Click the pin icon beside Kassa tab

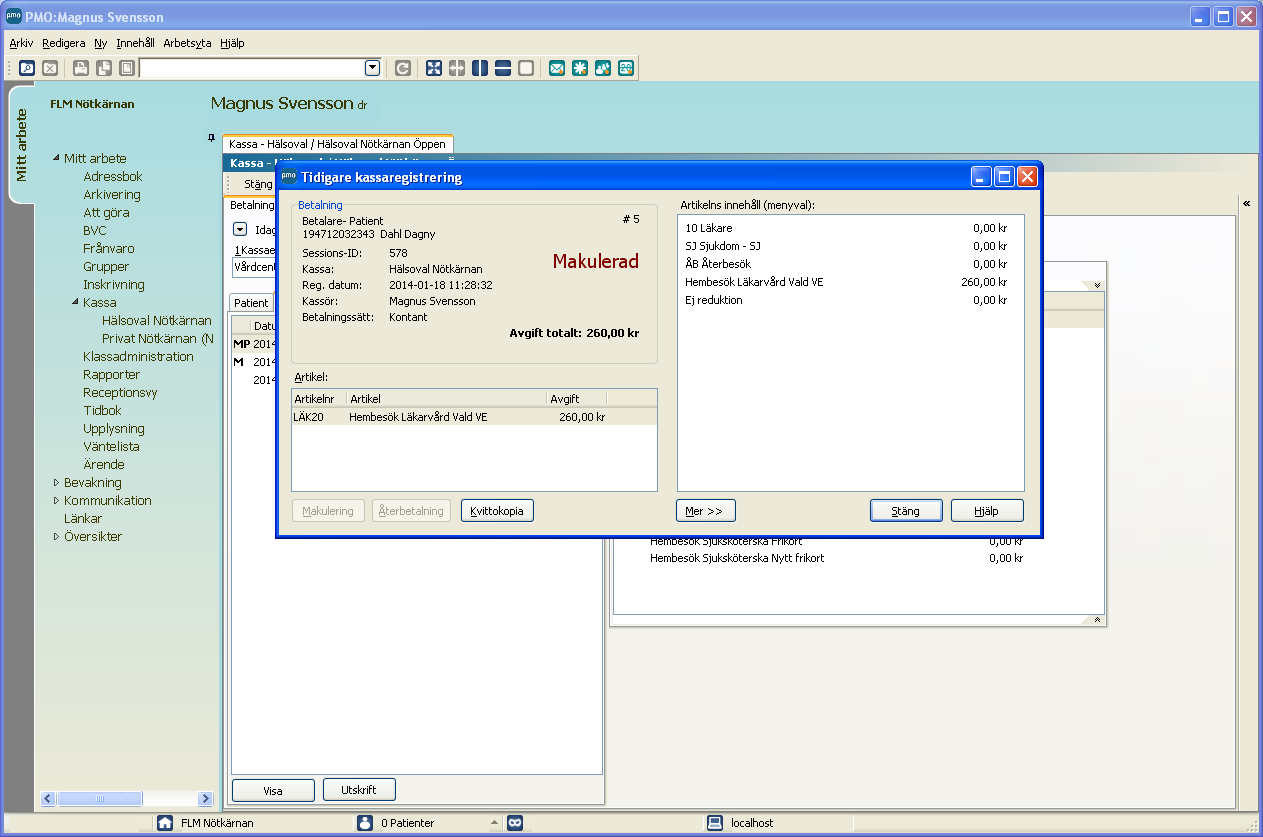click(211, 137)
